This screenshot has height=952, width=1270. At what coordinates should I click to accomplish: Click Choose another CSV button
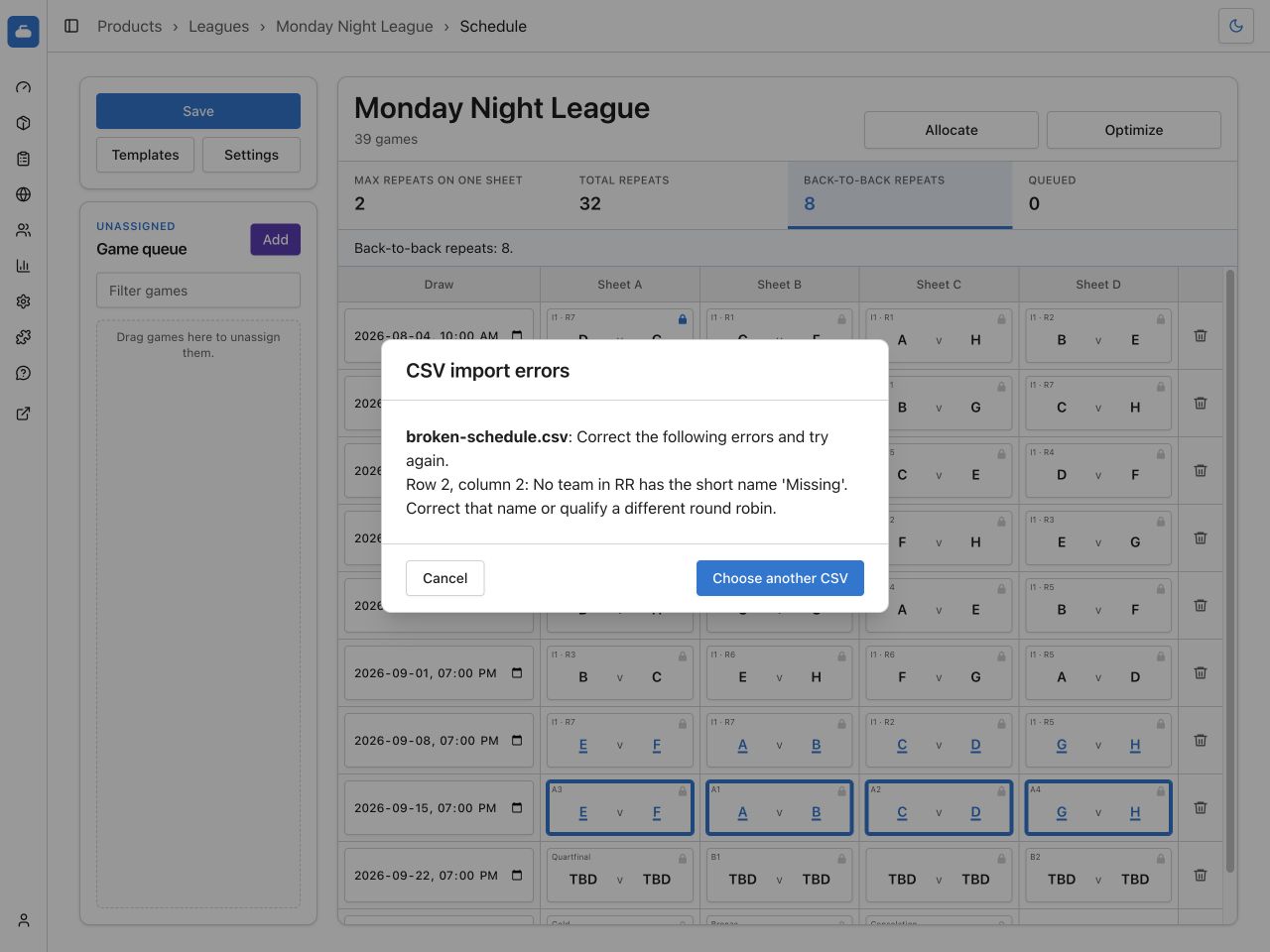[780, 578]
